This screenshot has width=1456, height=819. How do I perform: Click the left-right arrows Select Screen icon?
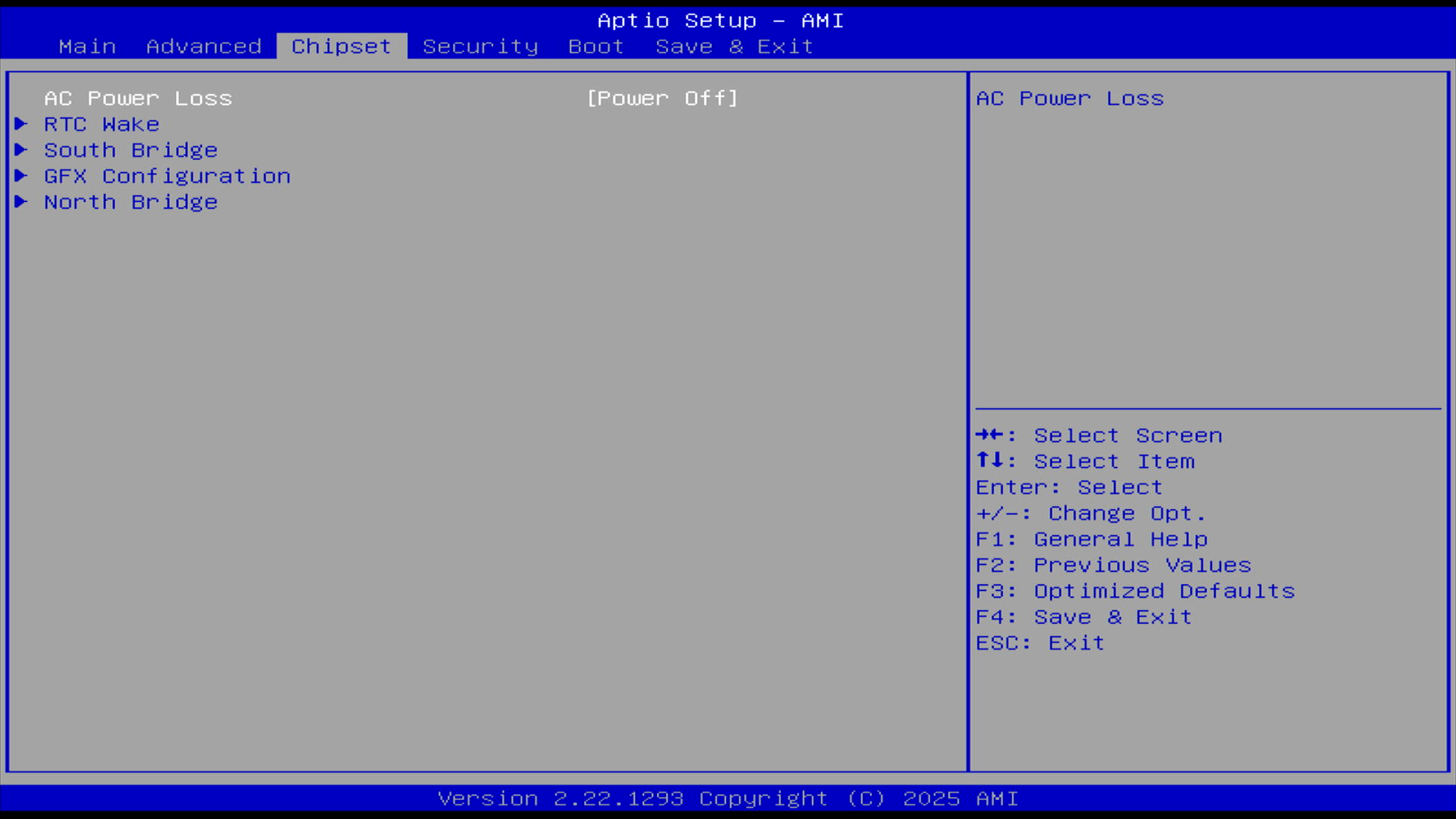pyautogui.click(x=990, y=435)
